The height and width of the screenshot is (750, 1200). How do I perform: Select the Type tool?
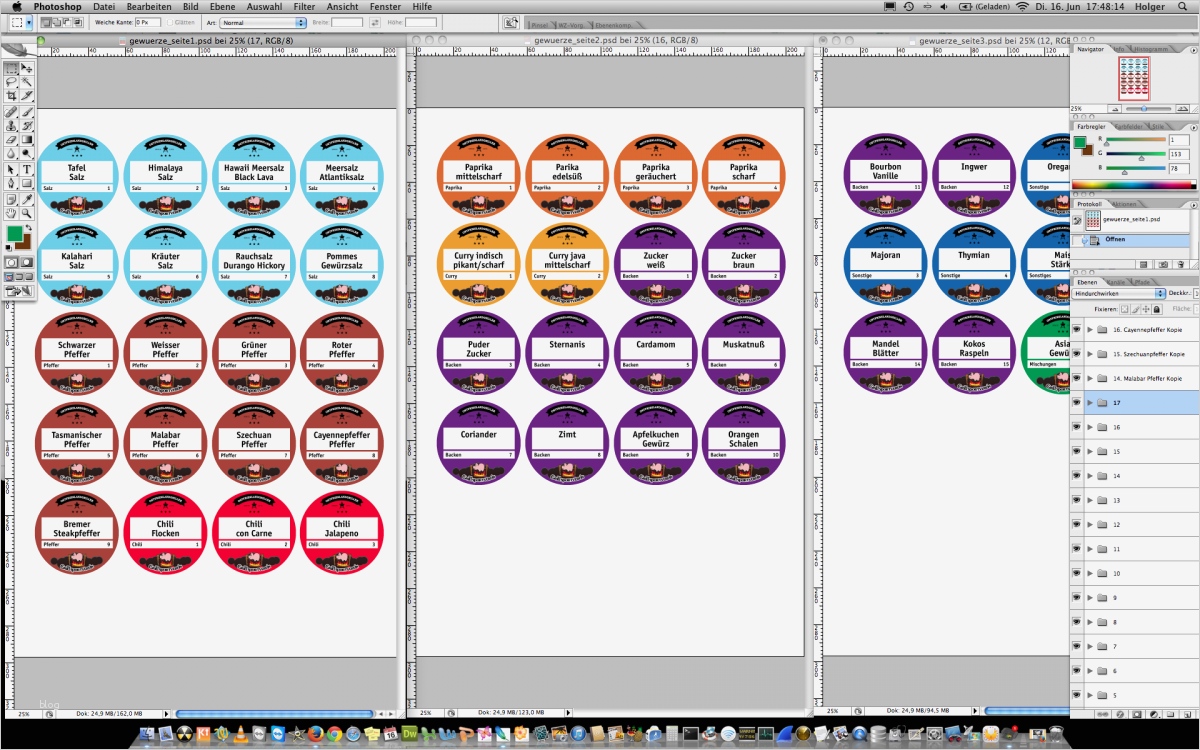(26, 170)
